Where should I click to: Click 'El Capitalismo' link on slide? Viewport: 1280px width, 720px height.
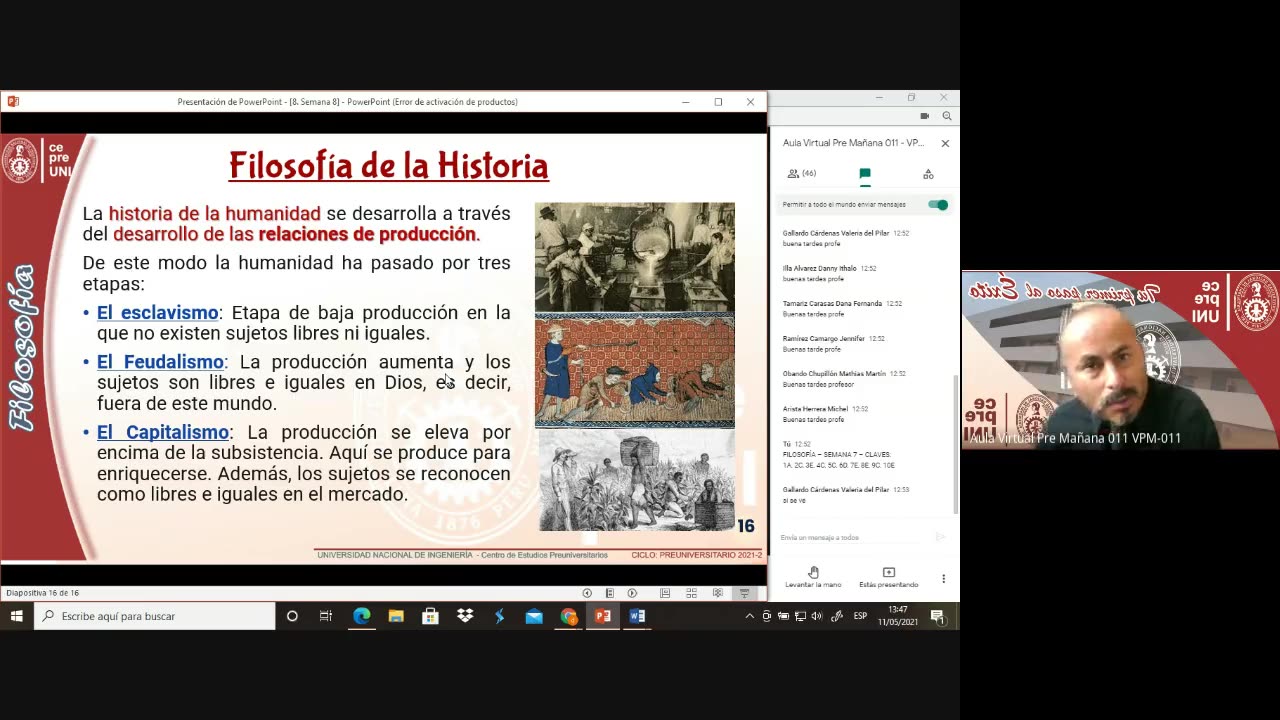[x=163, y=432]
